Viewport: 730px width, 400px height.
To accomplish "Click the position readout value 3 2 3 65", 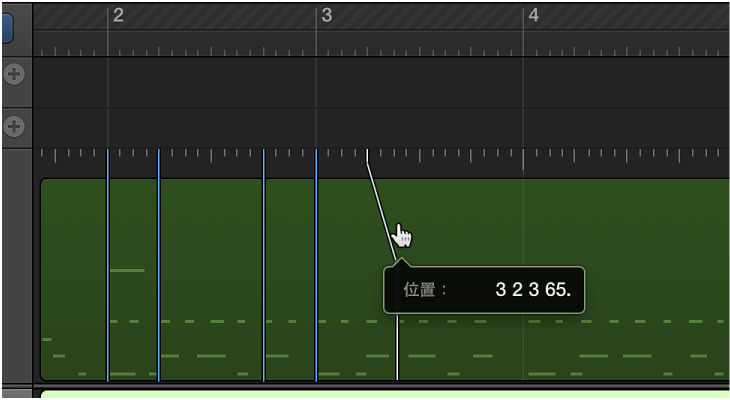I will coord(532,291).
